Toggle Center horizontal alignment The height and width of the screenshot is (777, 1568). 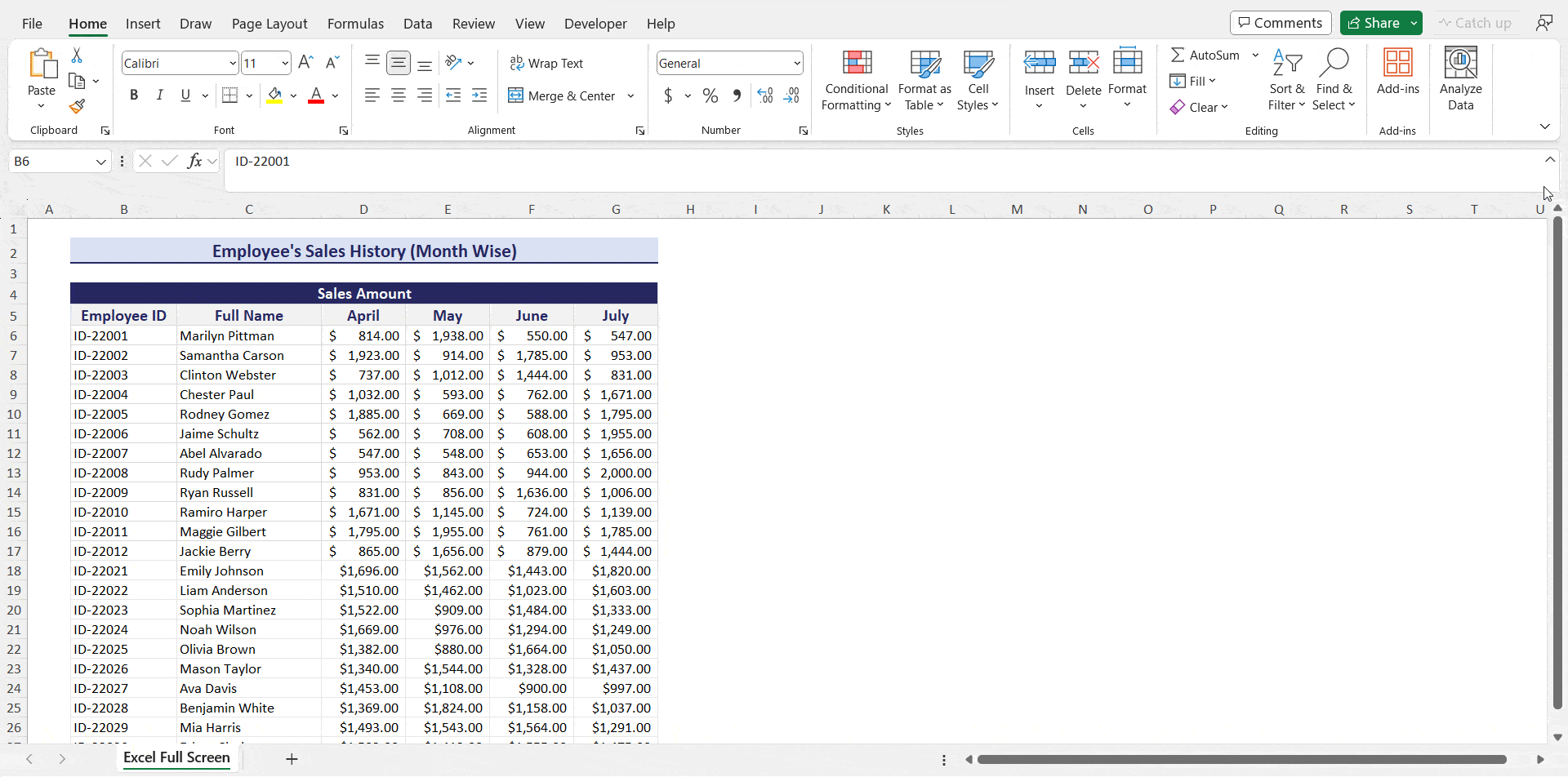[399, 95]
